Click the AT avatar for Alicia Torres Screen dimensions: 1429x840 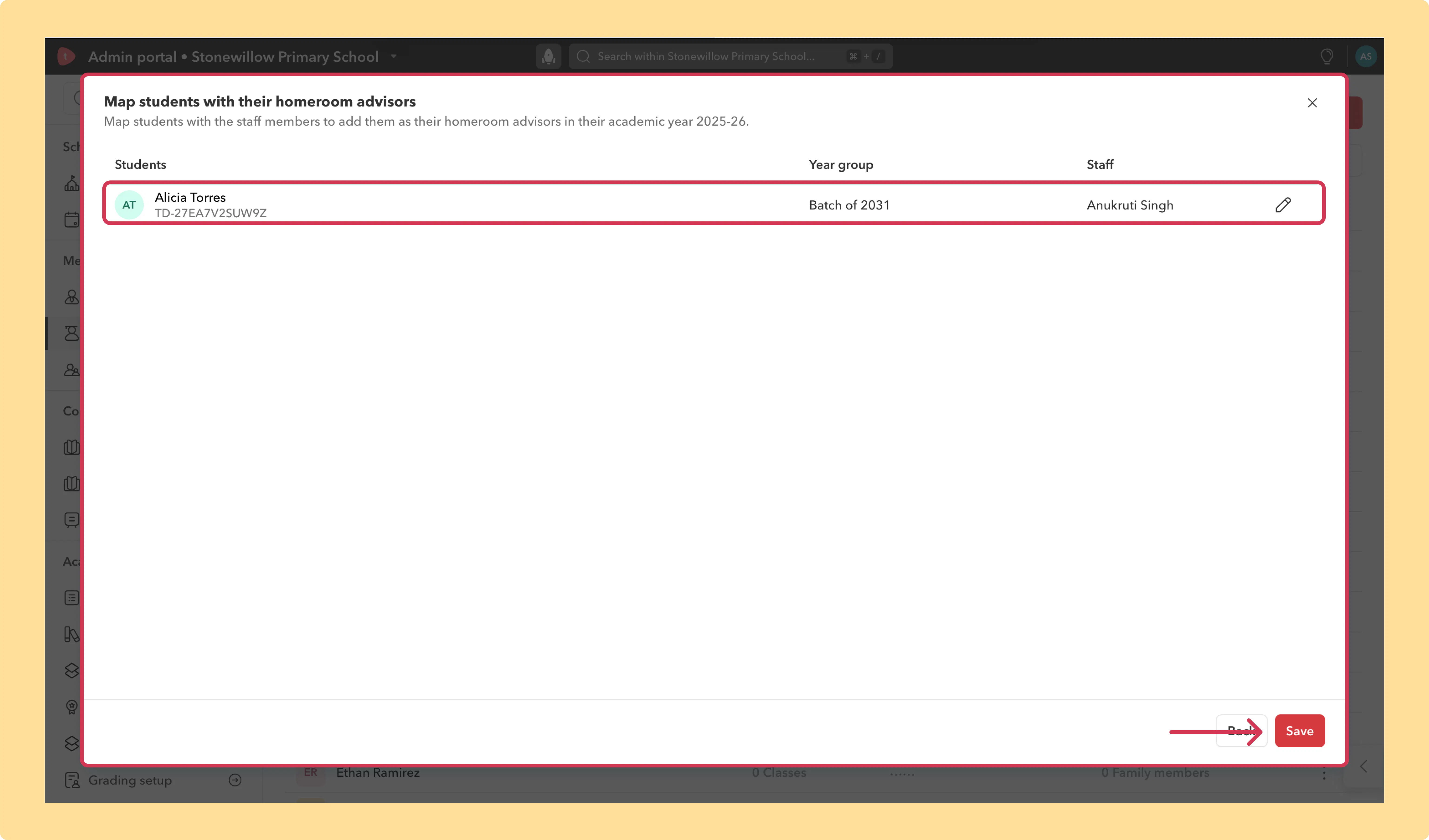coord(129,205)
